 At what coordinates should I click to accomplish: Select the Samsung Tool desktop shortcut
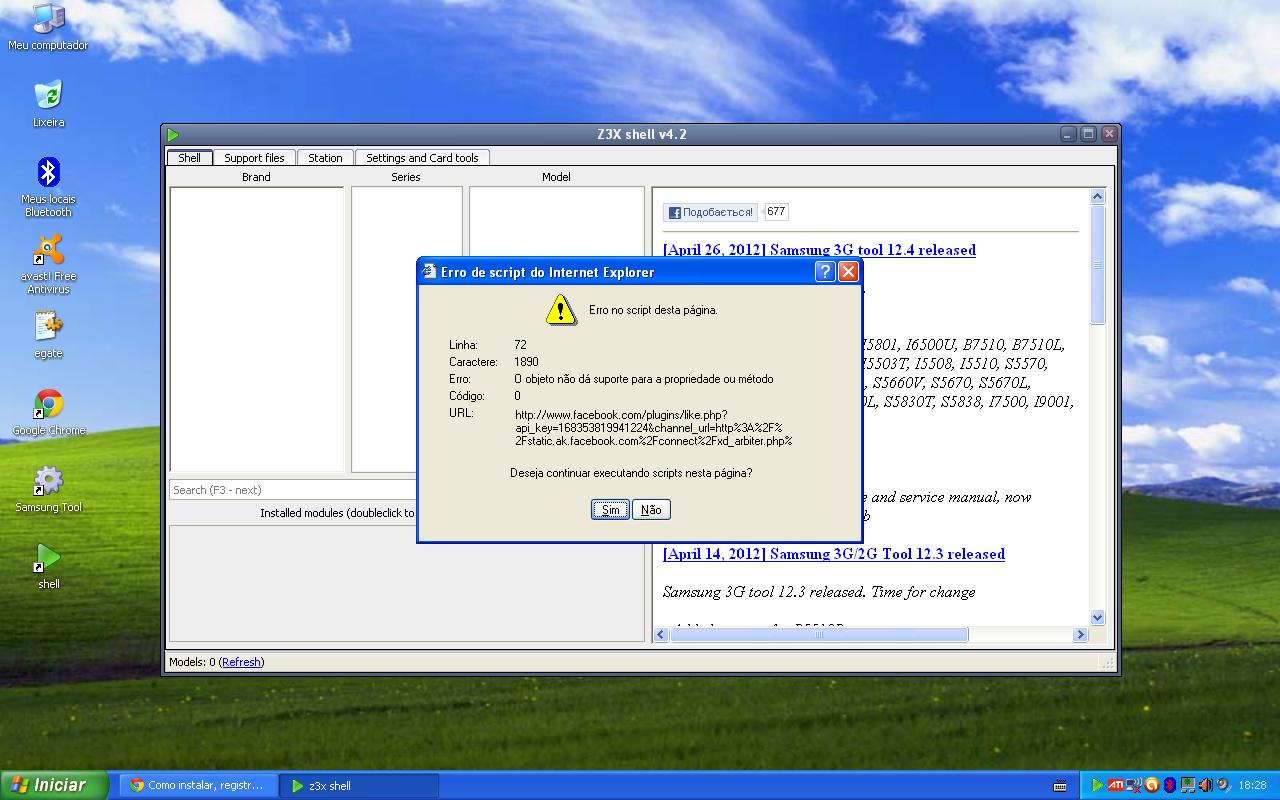[48, 489]
